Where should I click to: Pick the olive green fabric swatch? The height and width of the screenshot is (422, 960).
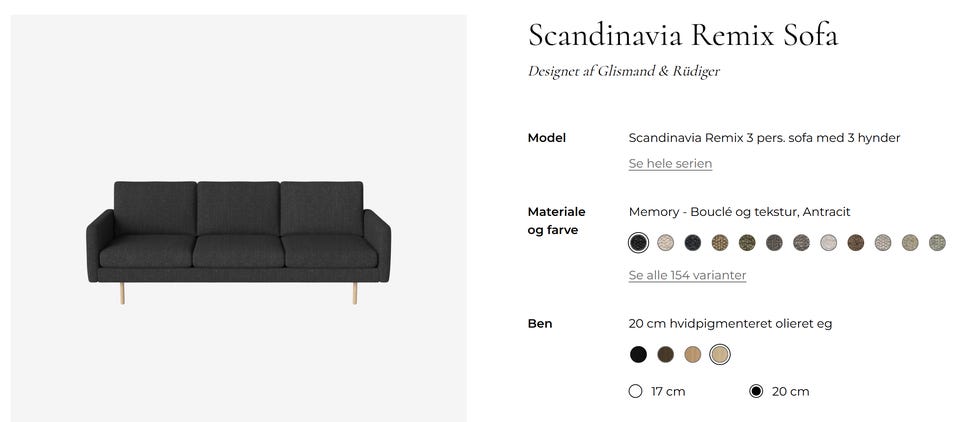[747, 242]
